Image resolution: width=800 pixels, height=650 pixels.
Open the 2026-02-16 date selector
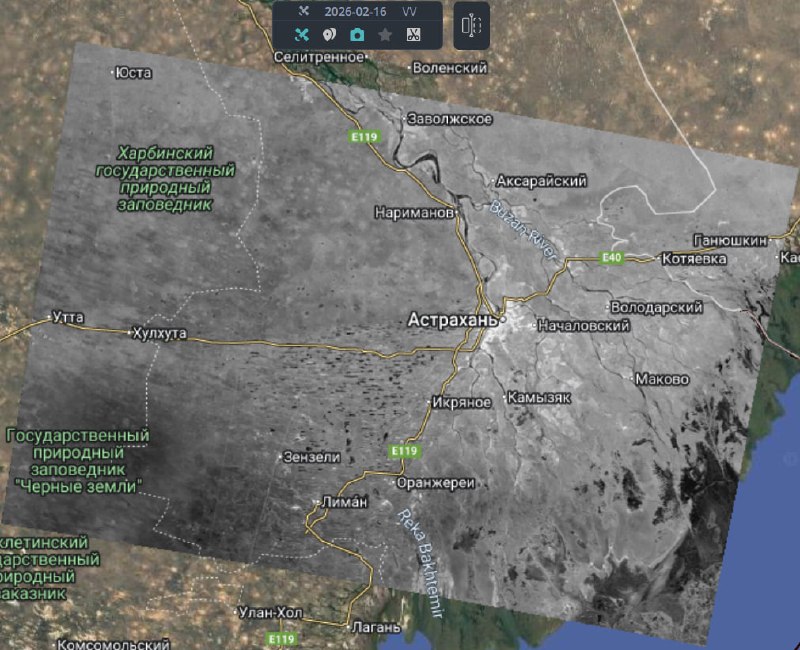click(x=353, y=11)
